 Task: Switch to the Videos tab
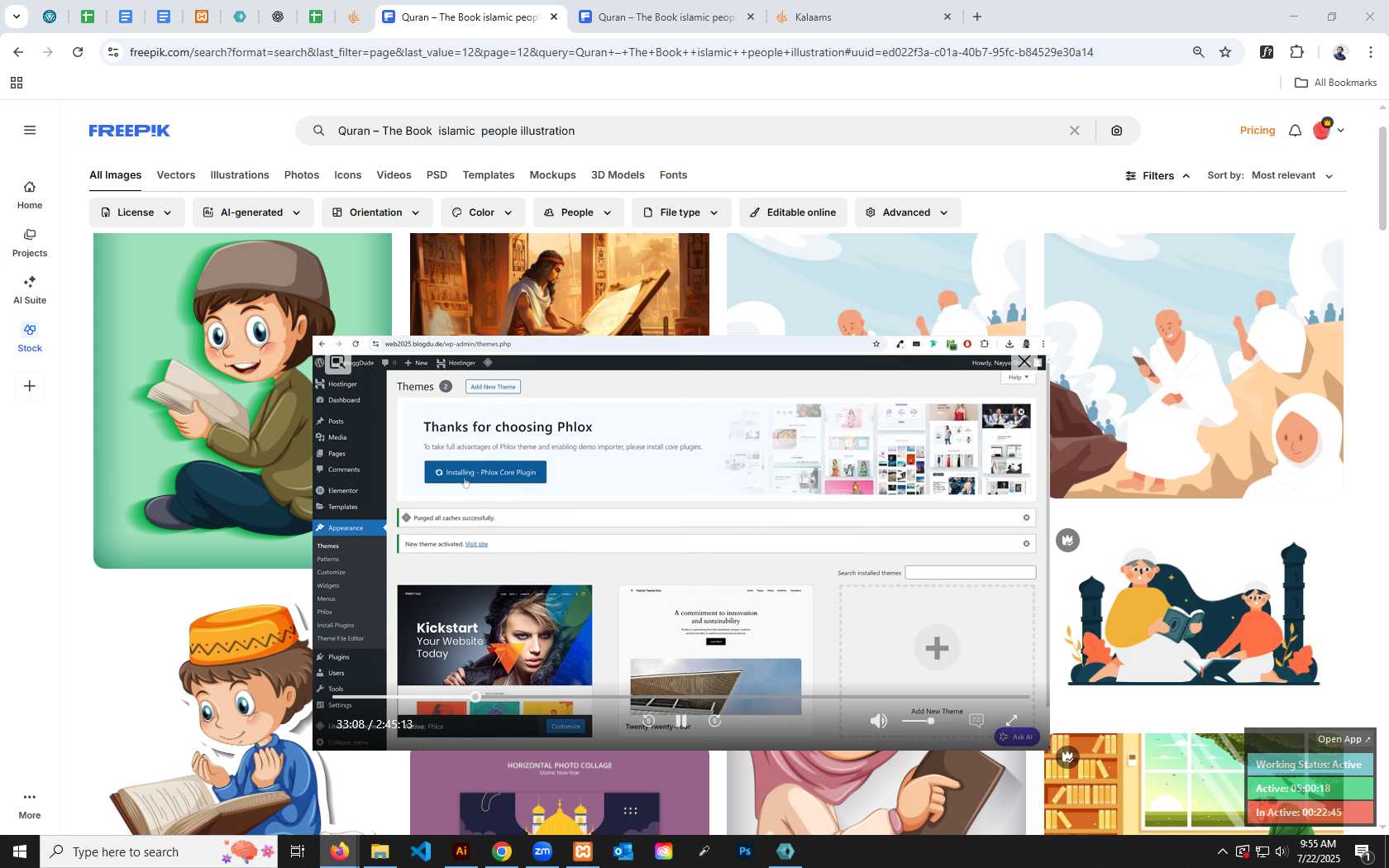[x=394, y=175]
